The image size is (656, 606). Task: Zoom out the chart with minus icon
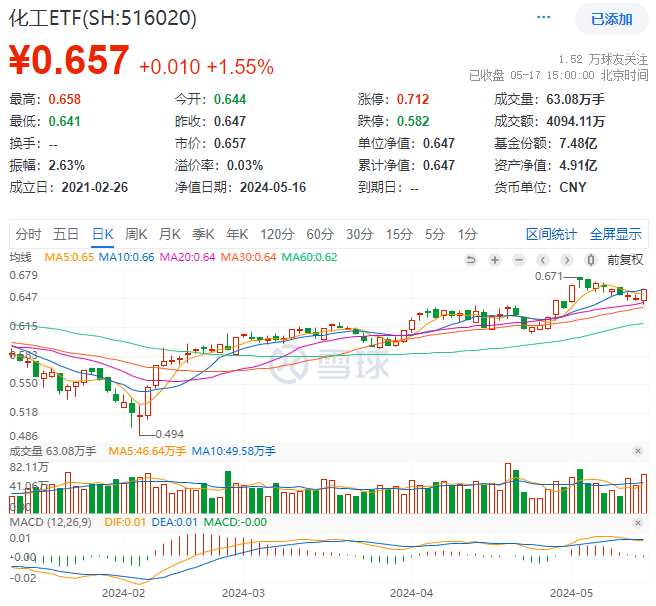pos(519,260)
